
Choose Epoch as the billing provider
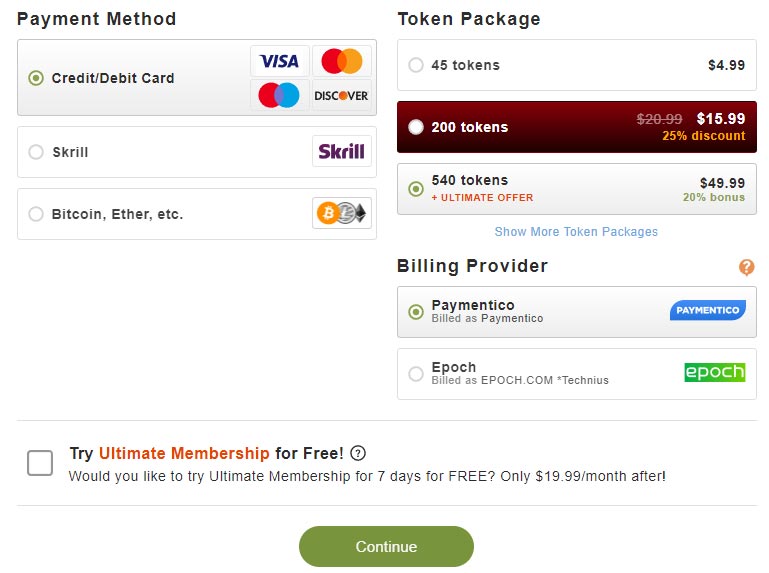point(416,374)
